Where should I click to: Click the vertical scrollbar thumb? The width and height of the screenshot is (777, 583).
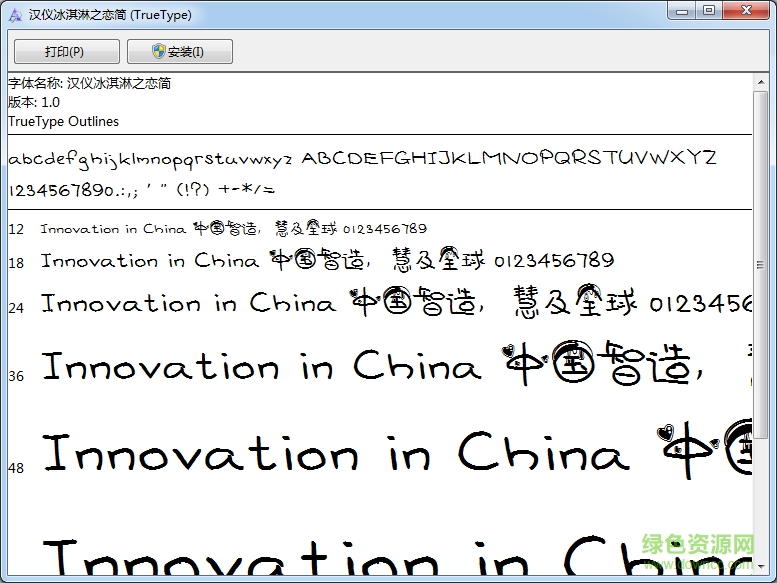click(x=761, y=265)
